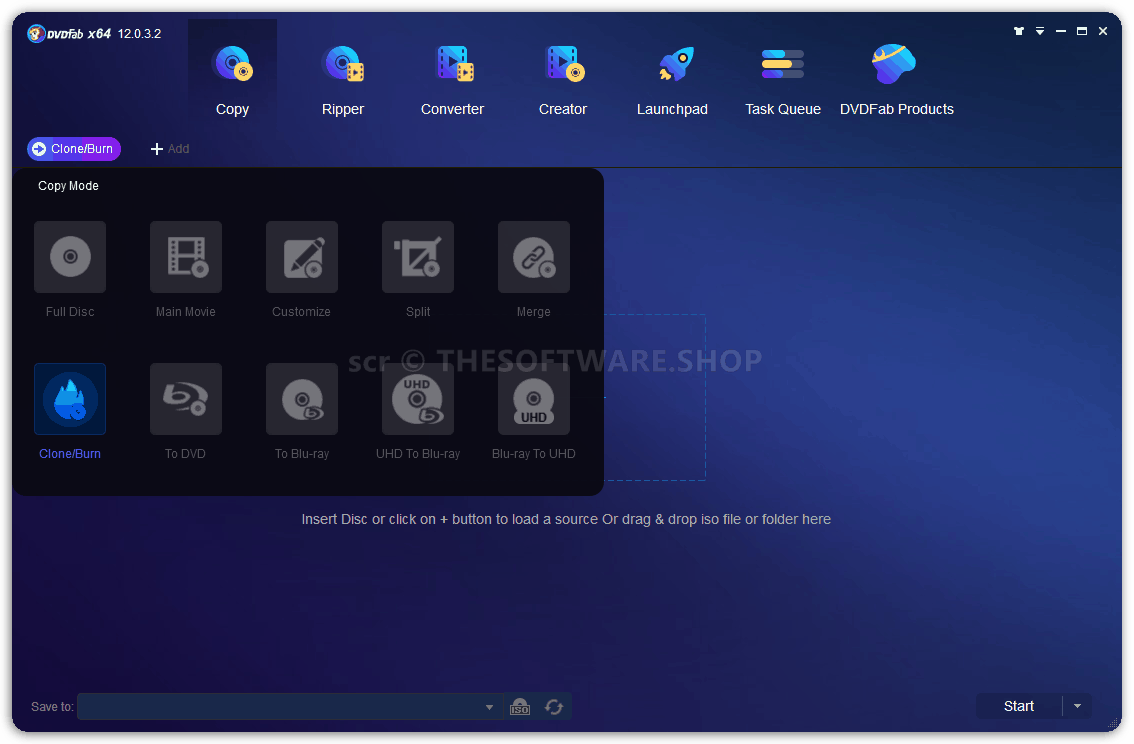
Task: Click the Save to label
Action: coord(52,706)
